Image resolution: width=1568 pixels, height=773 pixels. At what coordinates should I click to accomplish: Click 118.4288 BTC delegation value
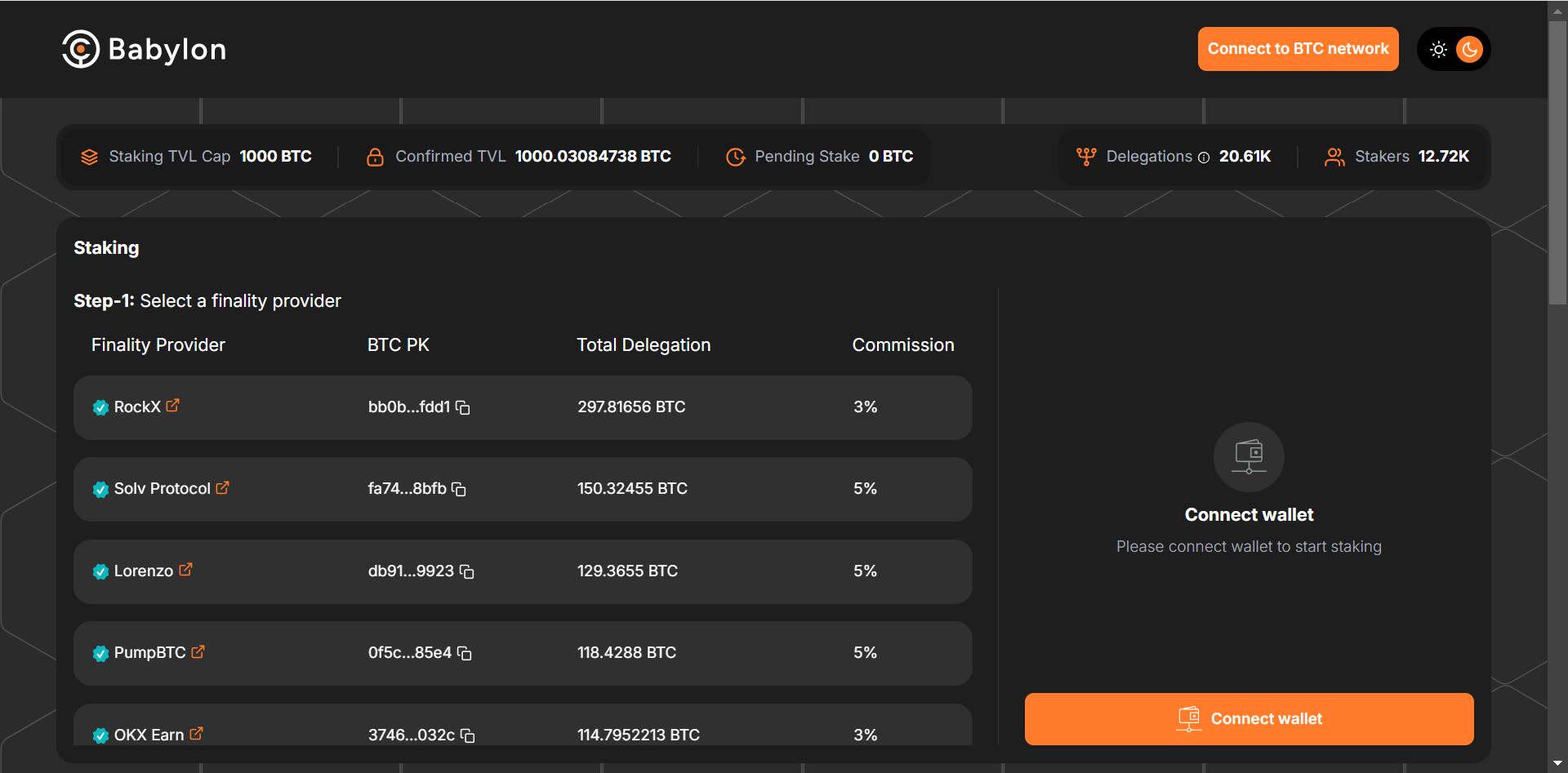(626, 652)
